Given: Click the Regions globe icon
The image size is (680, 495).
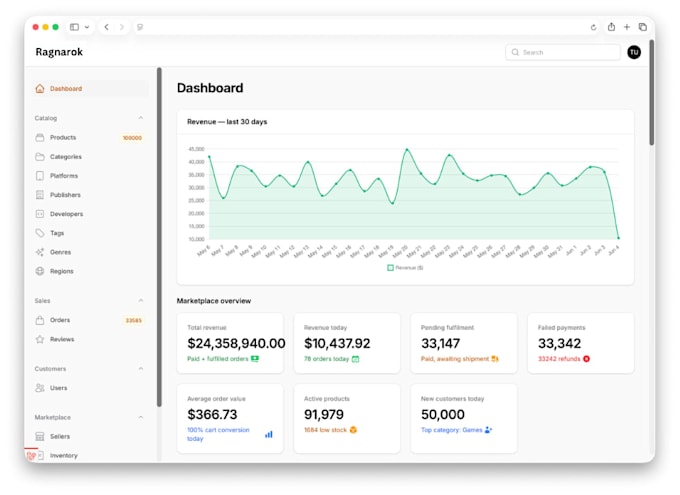Looking at the screenshot, I should (x=40, y=271).
